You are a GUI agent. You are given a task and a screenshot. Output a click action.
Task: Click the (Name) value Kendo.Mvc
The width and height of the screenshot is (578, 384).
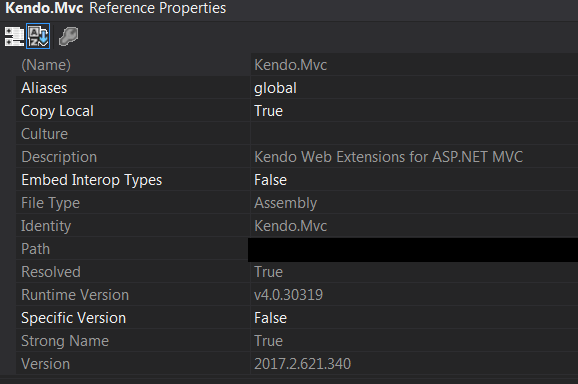[x=290, y=65]
